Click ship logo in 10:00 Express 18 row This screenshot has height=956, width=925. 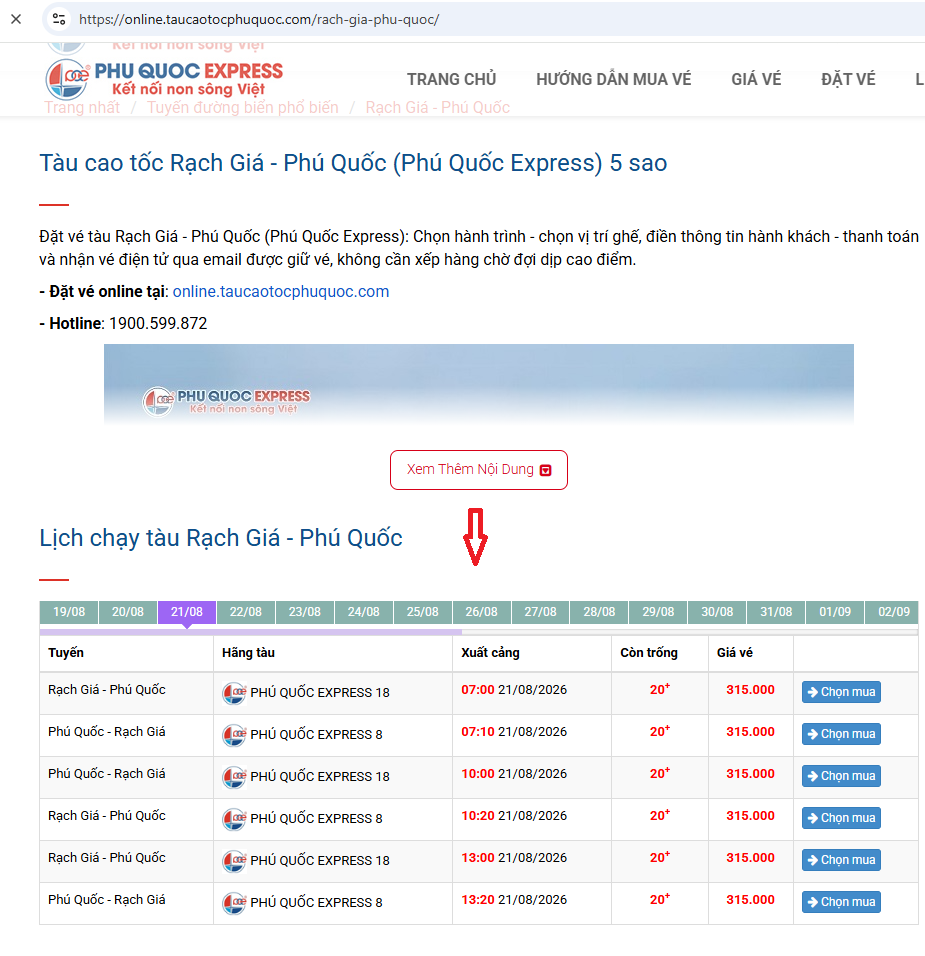pos(234,777)
